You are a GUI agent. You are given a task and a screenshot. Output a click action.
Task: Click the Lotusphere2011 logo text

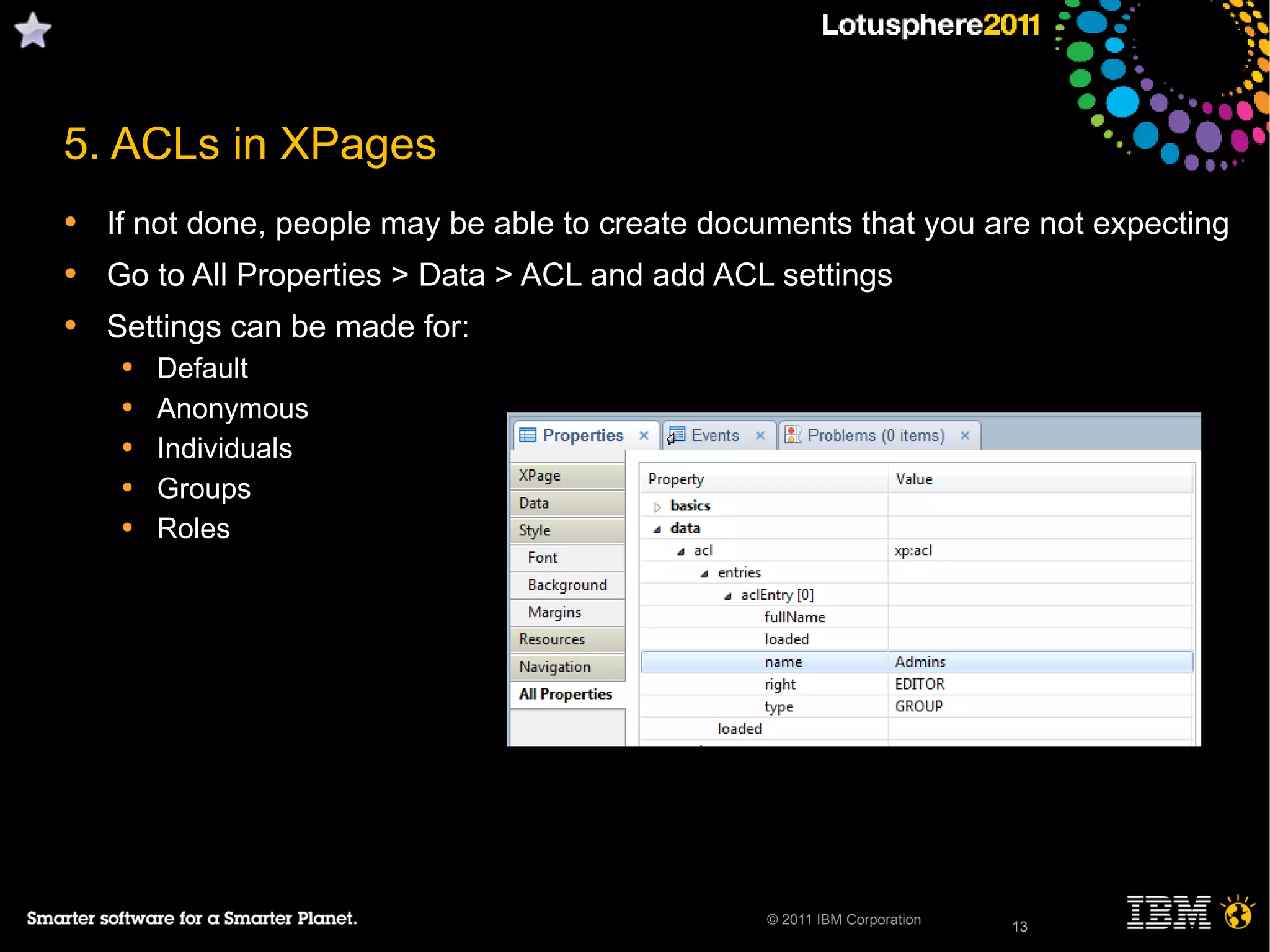coord(930,25)
